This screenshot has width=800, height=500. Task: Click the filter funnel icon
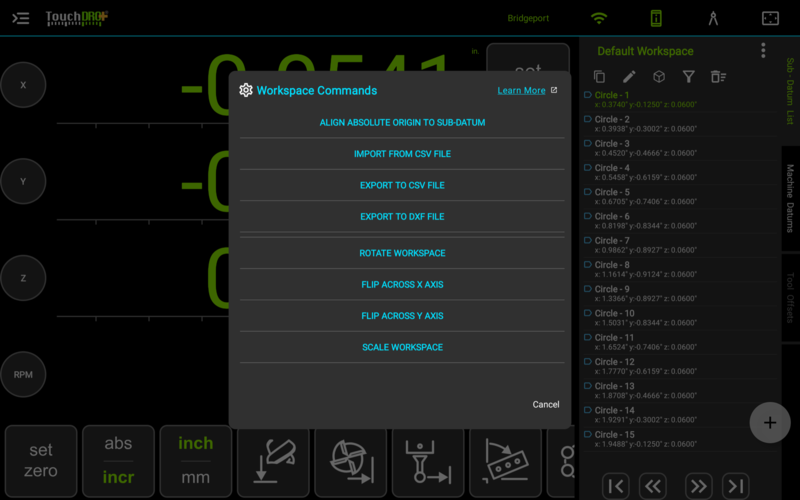pyautogui.click(x=689, y=77)
